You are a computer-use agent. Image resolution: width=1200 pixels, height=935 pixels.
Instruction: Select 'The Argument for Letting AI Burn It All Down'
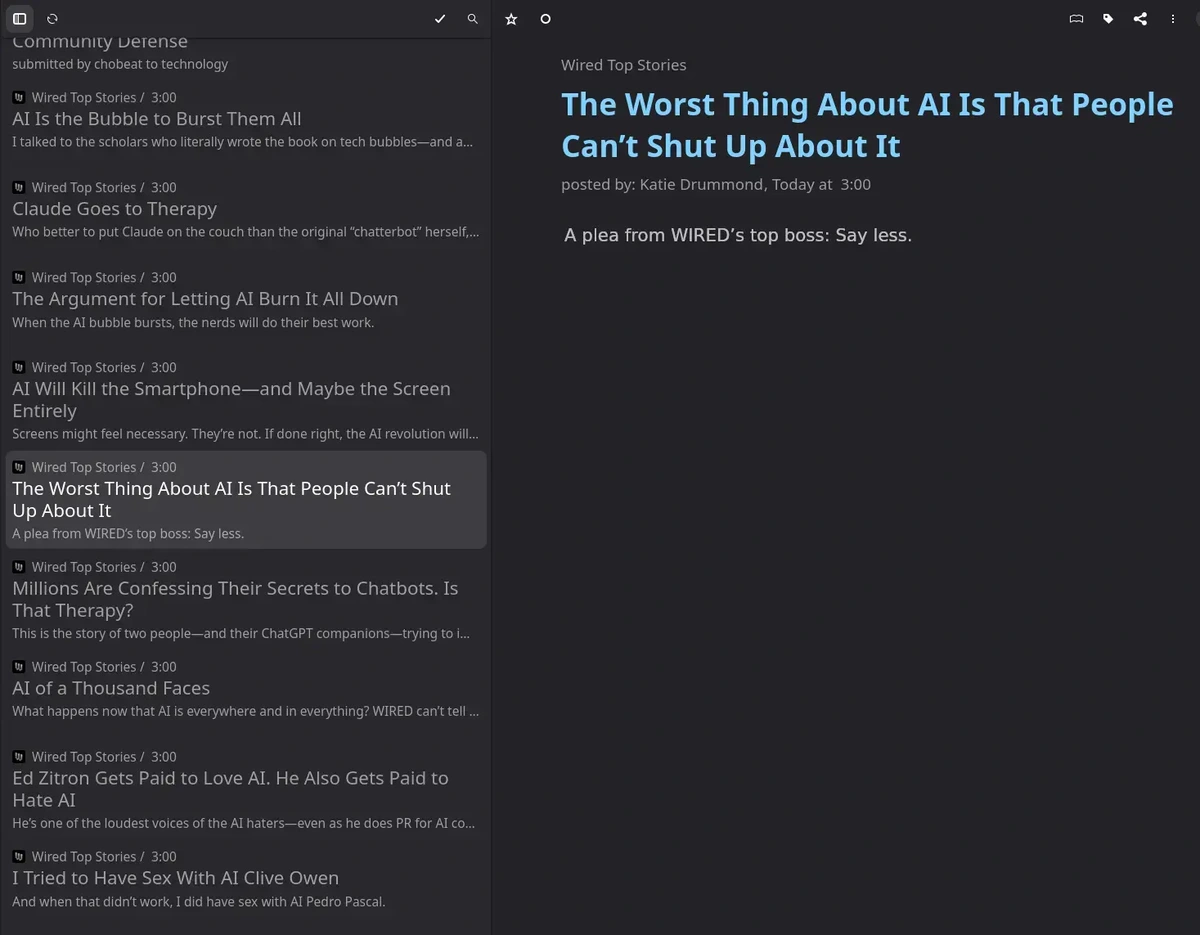pos(205,299)
